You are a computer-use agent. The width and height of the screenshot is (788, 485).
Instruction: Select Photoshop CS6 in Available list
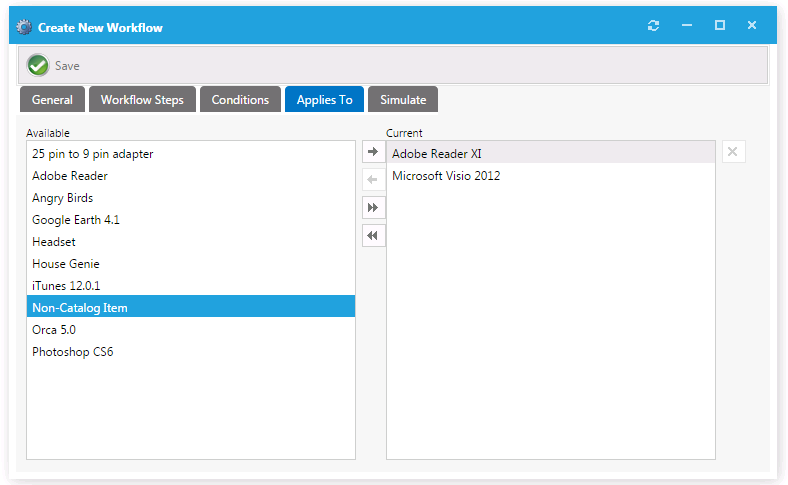tap(72, 352)
